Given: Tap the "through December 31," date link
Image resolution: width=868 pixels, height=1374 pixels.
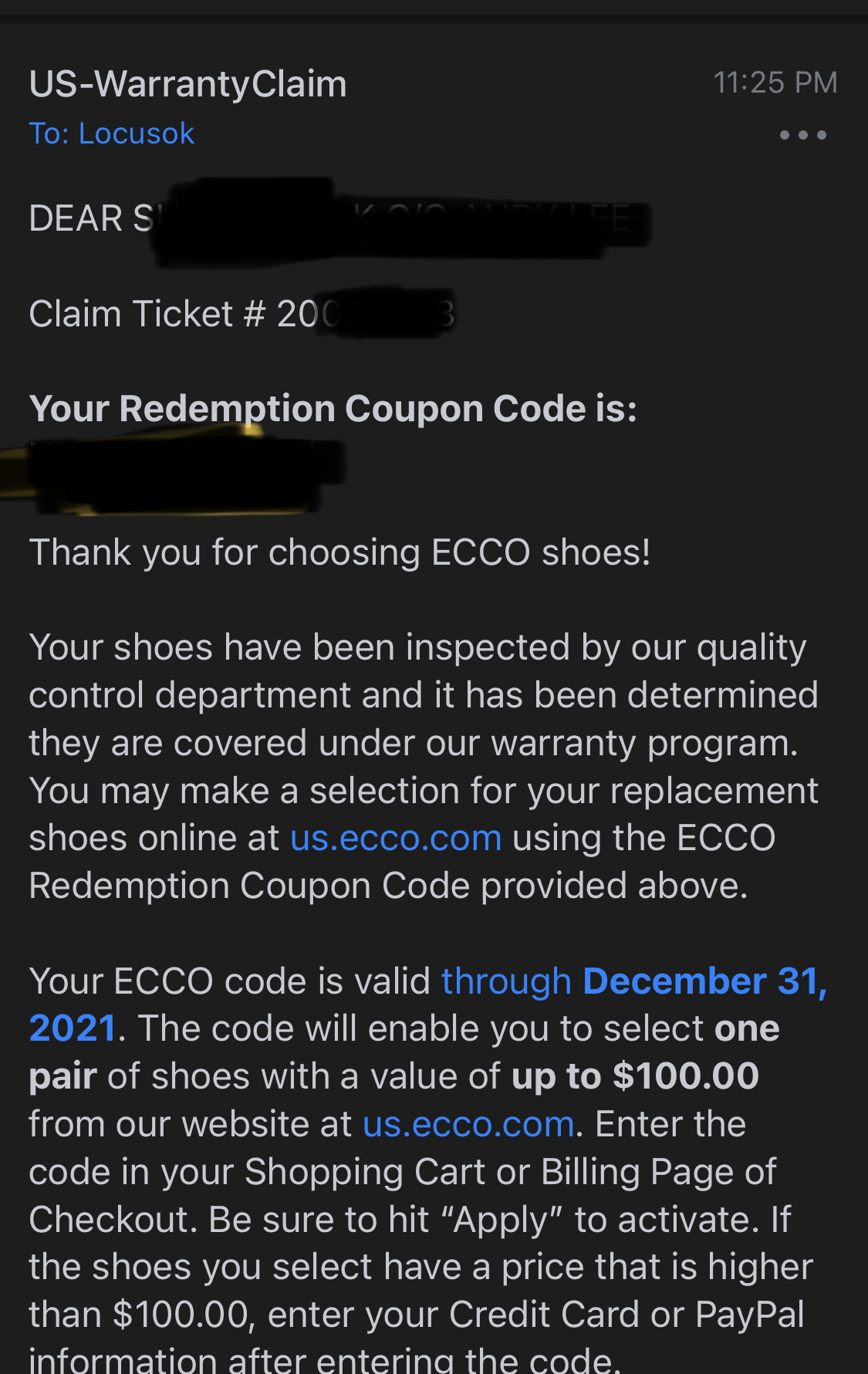Looking at the screenshot, I should (633, 981).
